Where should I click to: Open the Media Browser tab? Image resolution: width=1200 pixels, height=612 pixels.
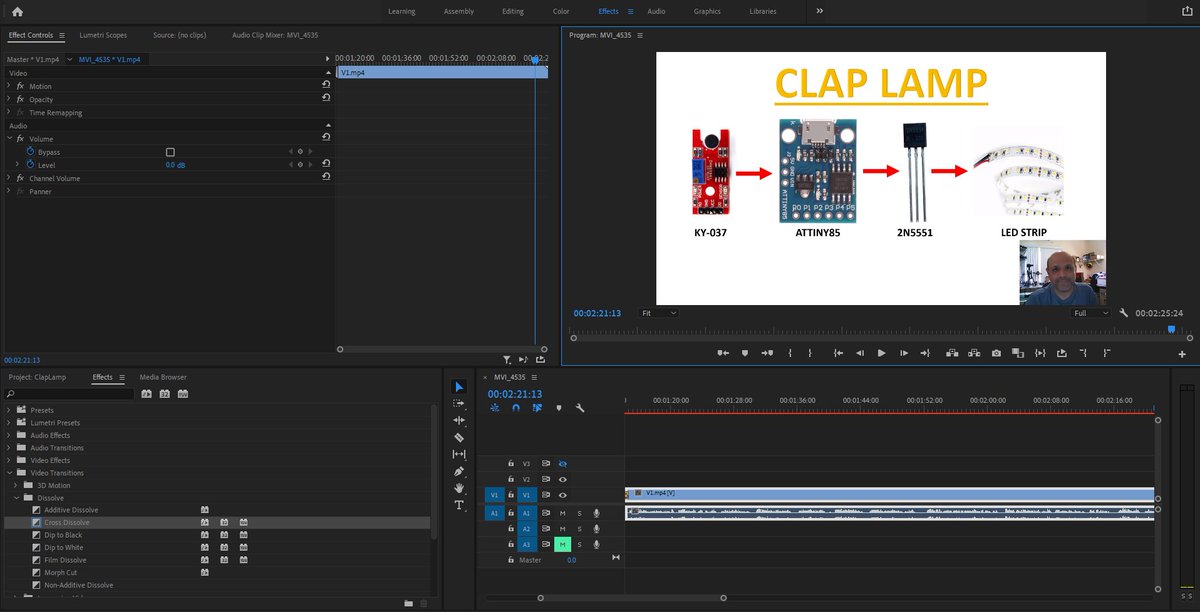pyautogui.click(x=163, y=377)
